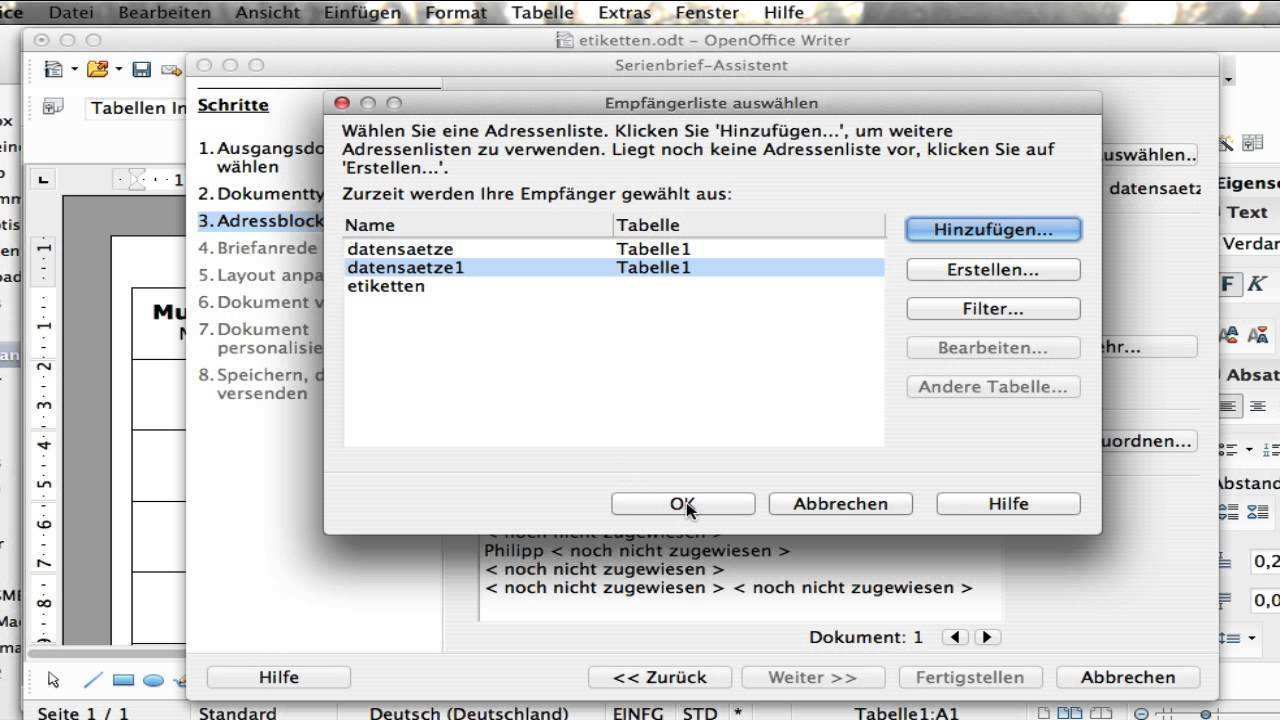
Task: Toggle italic K in sidebar
Action: 1256,284
